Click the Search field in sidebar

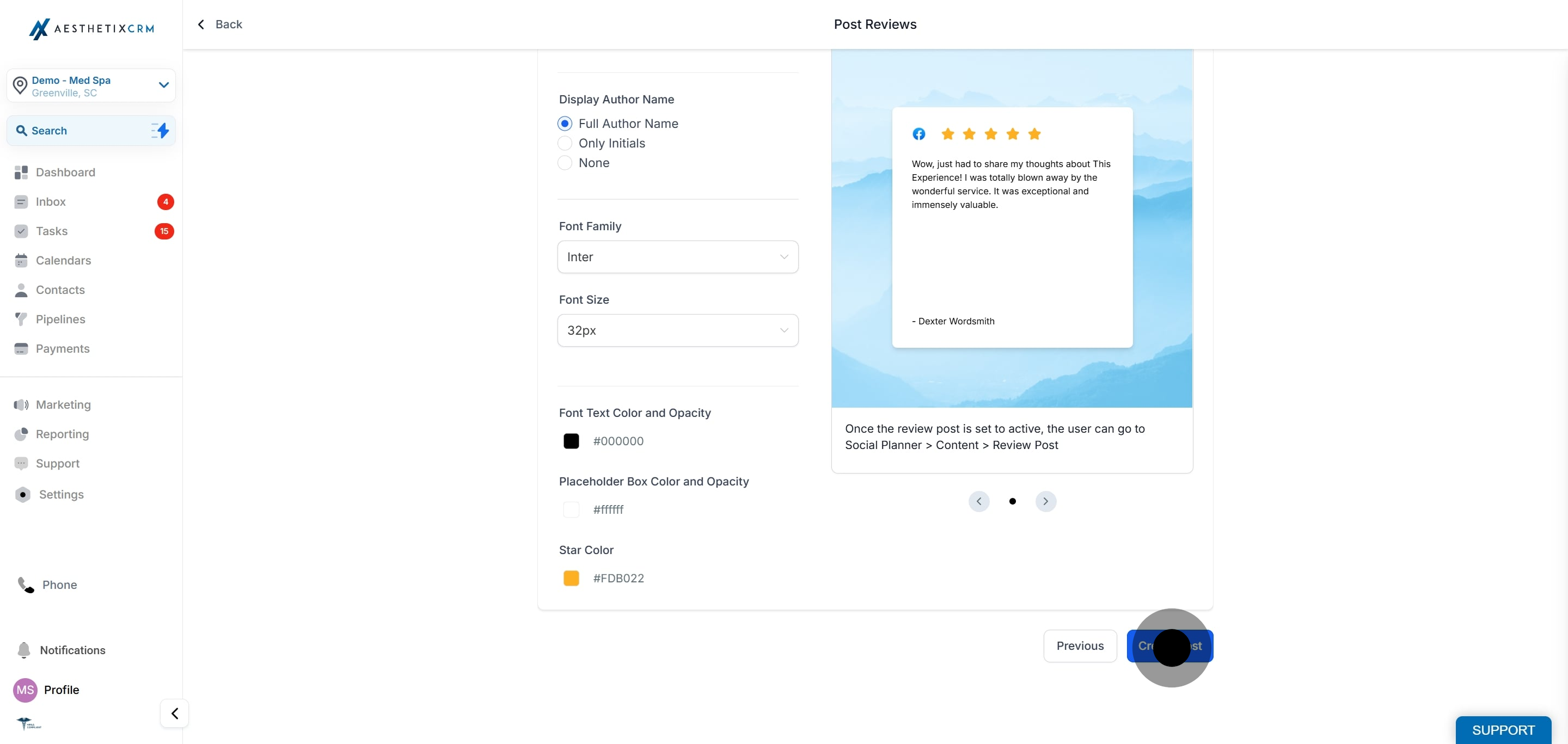coord(91,131)
